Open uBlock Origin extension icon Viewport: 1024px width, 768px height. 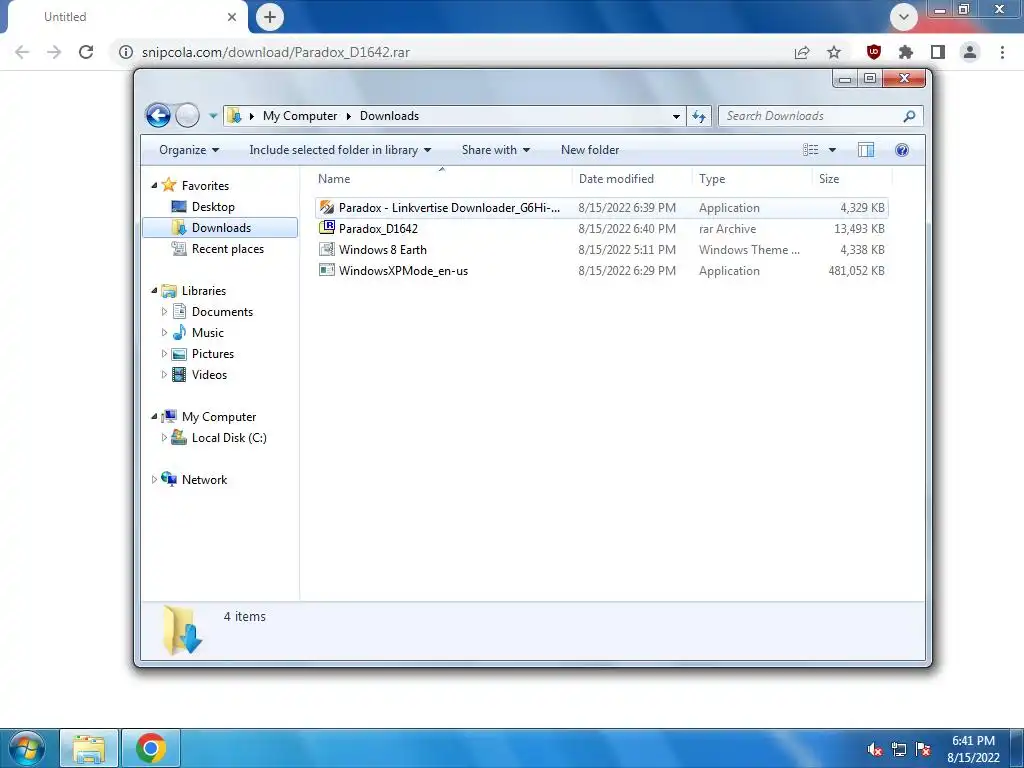(874, 52)
